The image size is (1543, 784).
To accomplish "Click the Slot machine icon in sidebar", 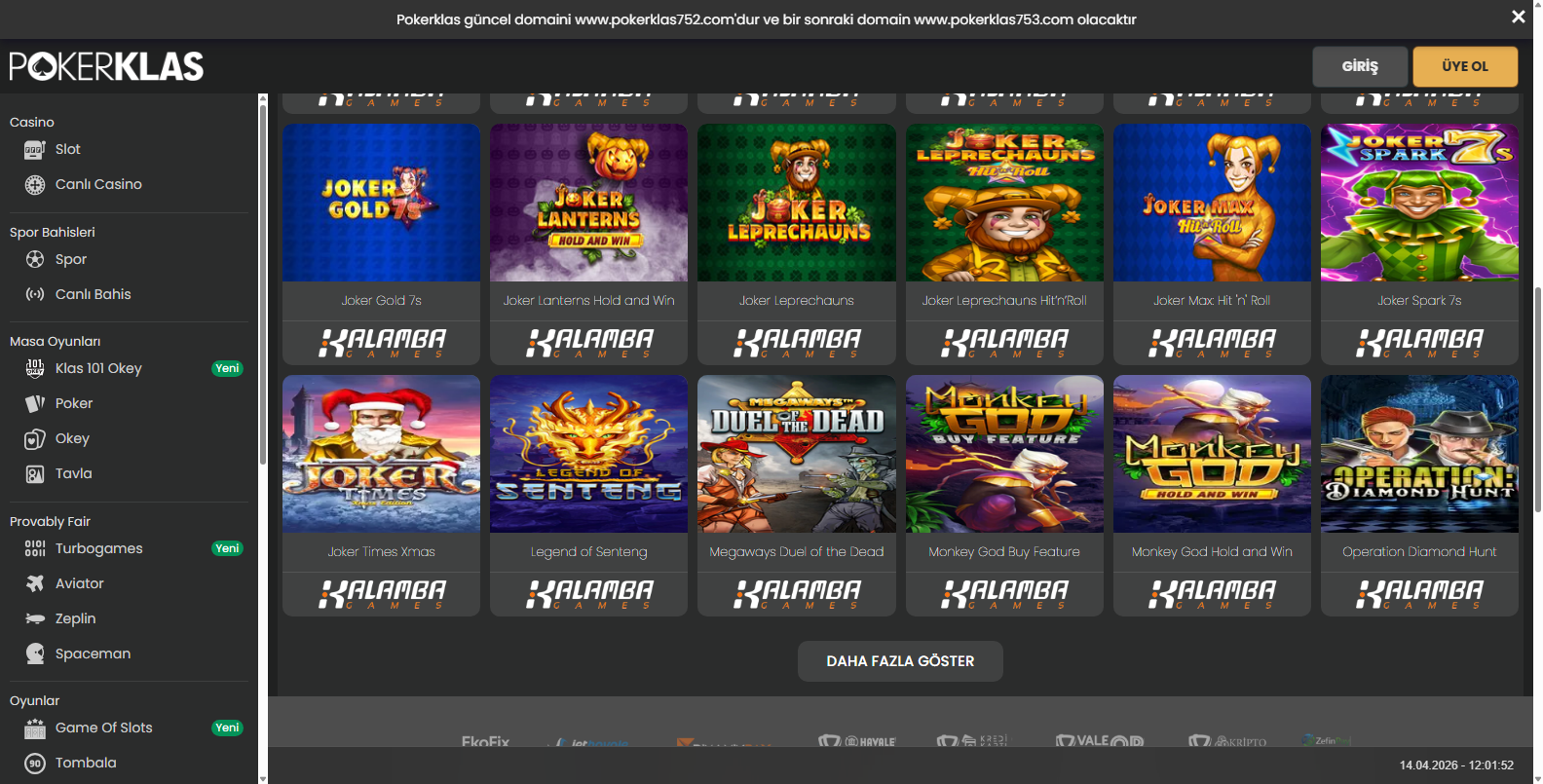I will pyautogui.click(x=35, y=149).
